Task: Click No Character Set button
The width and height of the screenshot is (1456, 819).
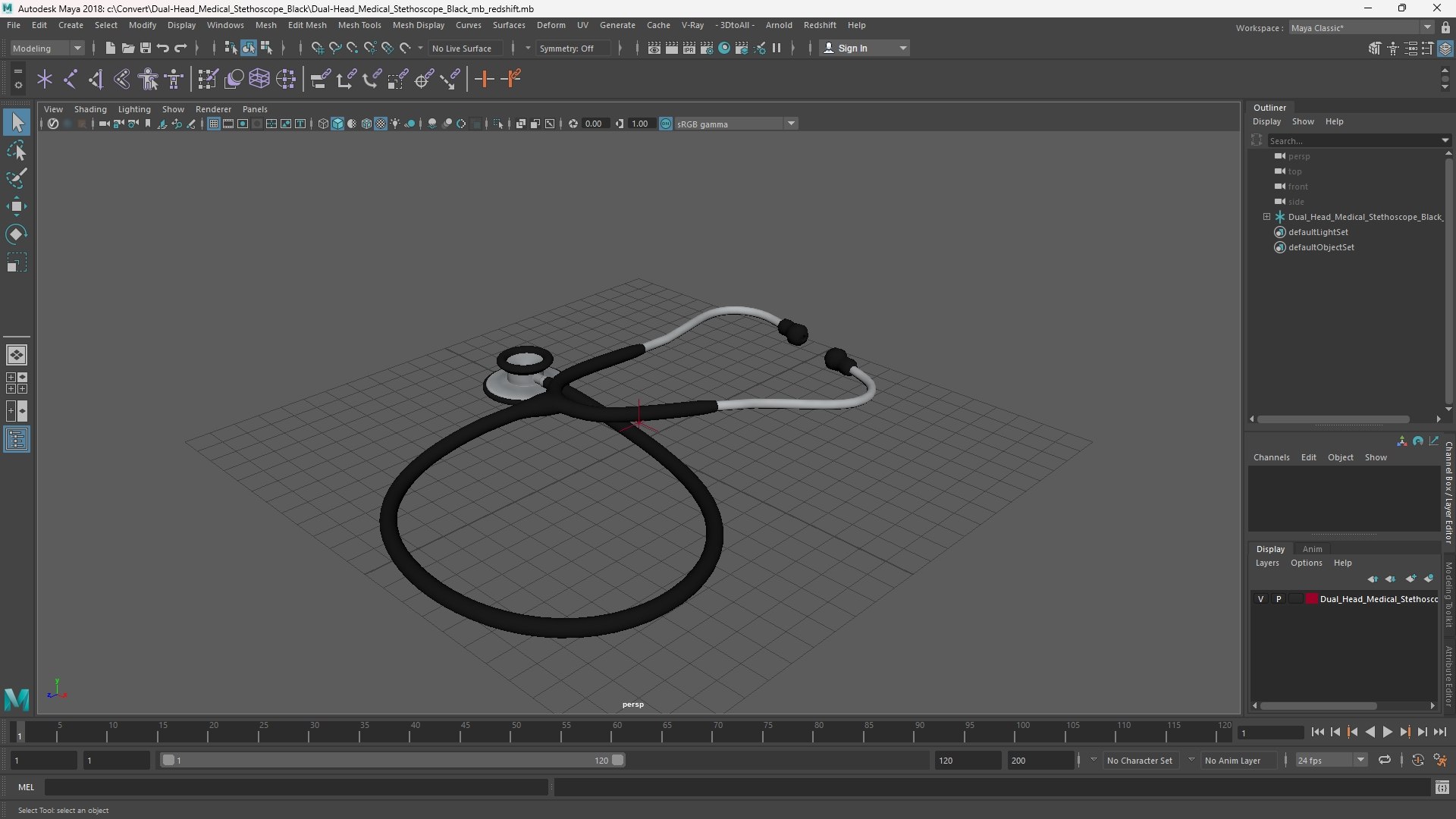Action: tap(1140, 760)
